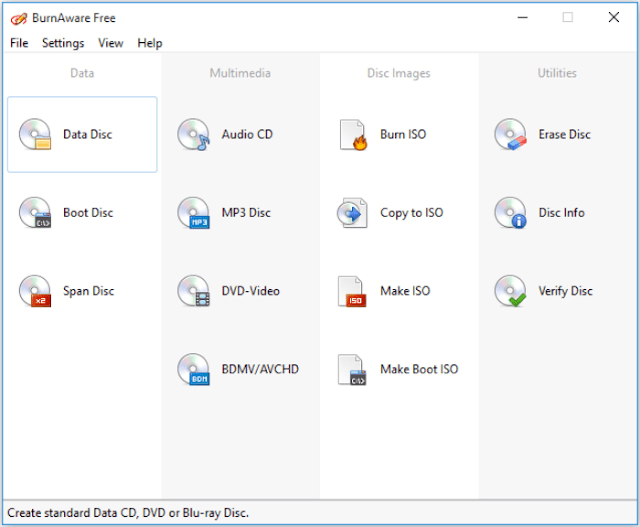Click the Verify Disc green checkmark icon

511,291
